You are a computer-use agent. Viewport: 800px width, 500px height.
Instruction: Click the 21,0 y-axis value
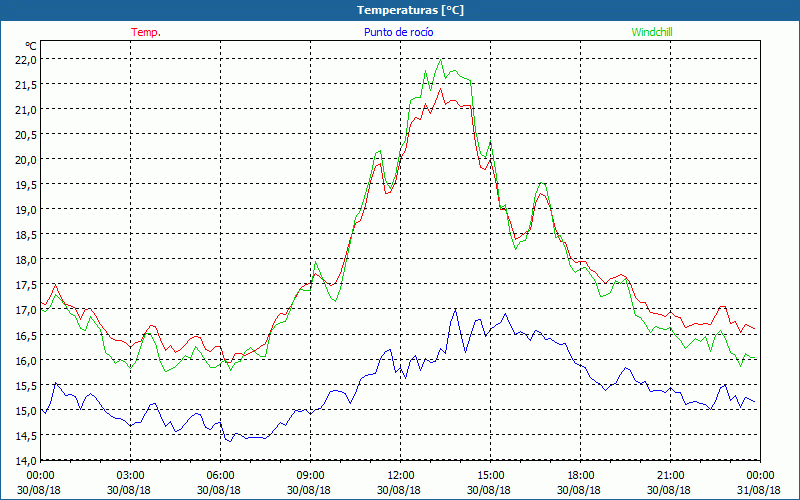(x=26, y=110)
